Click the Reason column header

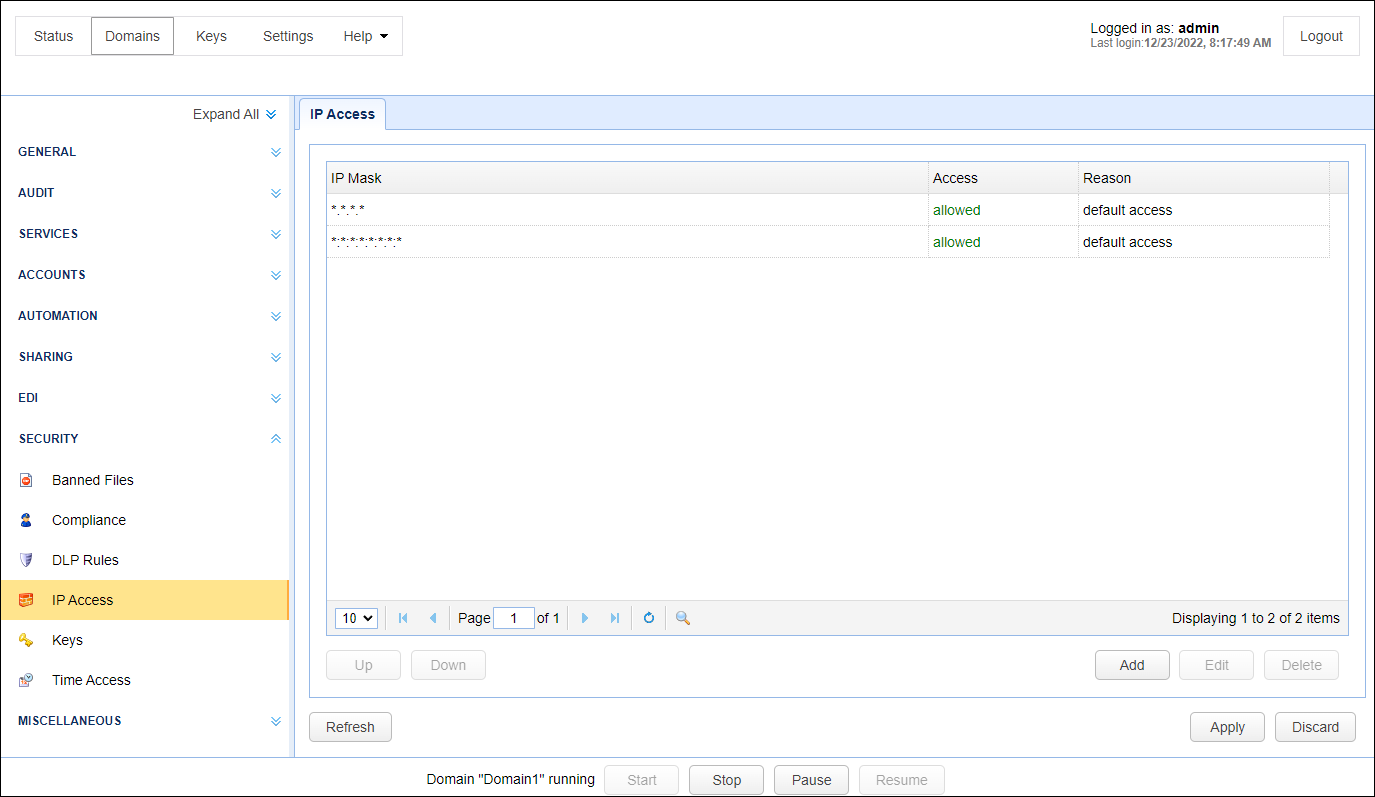pos(1204,178)
